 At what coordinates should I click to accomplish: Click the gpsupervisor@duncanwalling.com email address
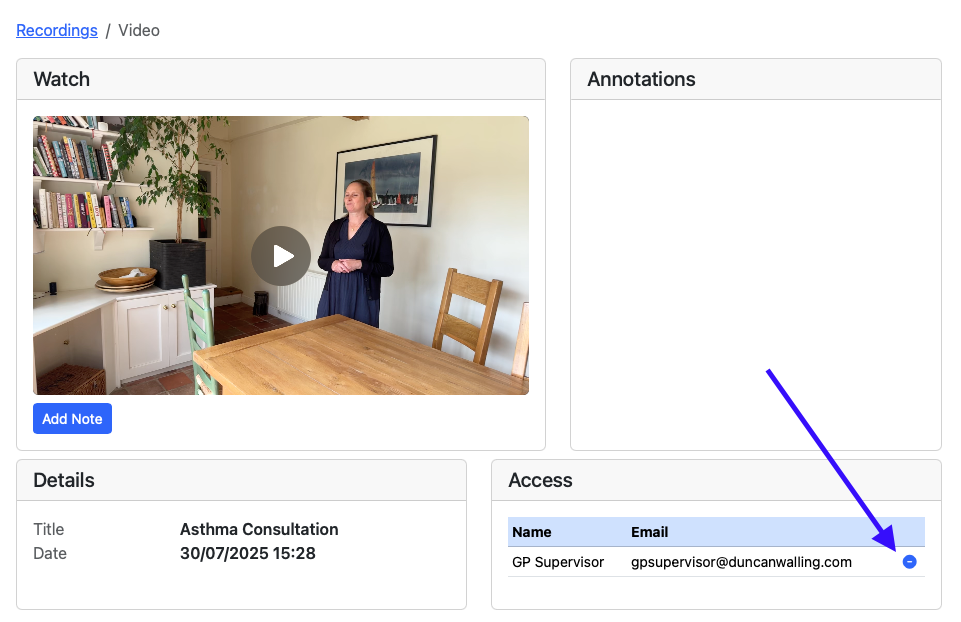(741, 562)
